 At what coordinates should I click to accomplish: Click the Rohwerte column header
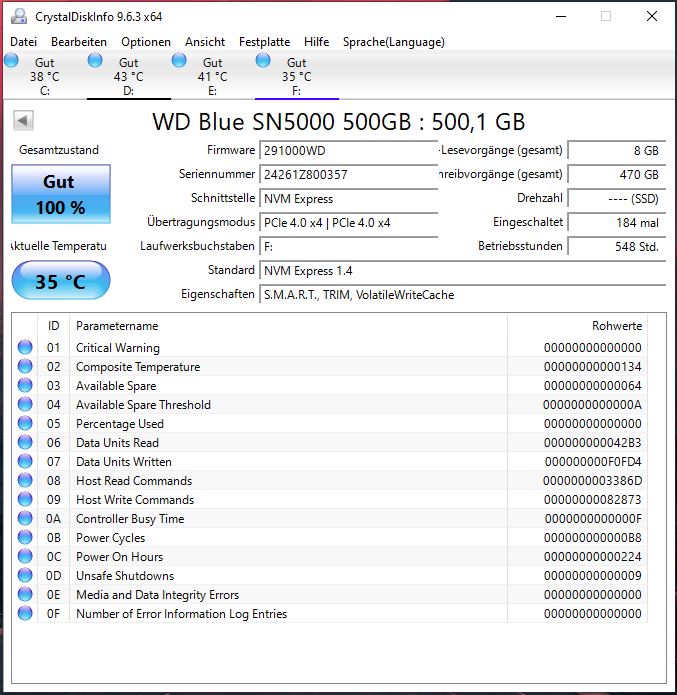[x=577, y=326]
